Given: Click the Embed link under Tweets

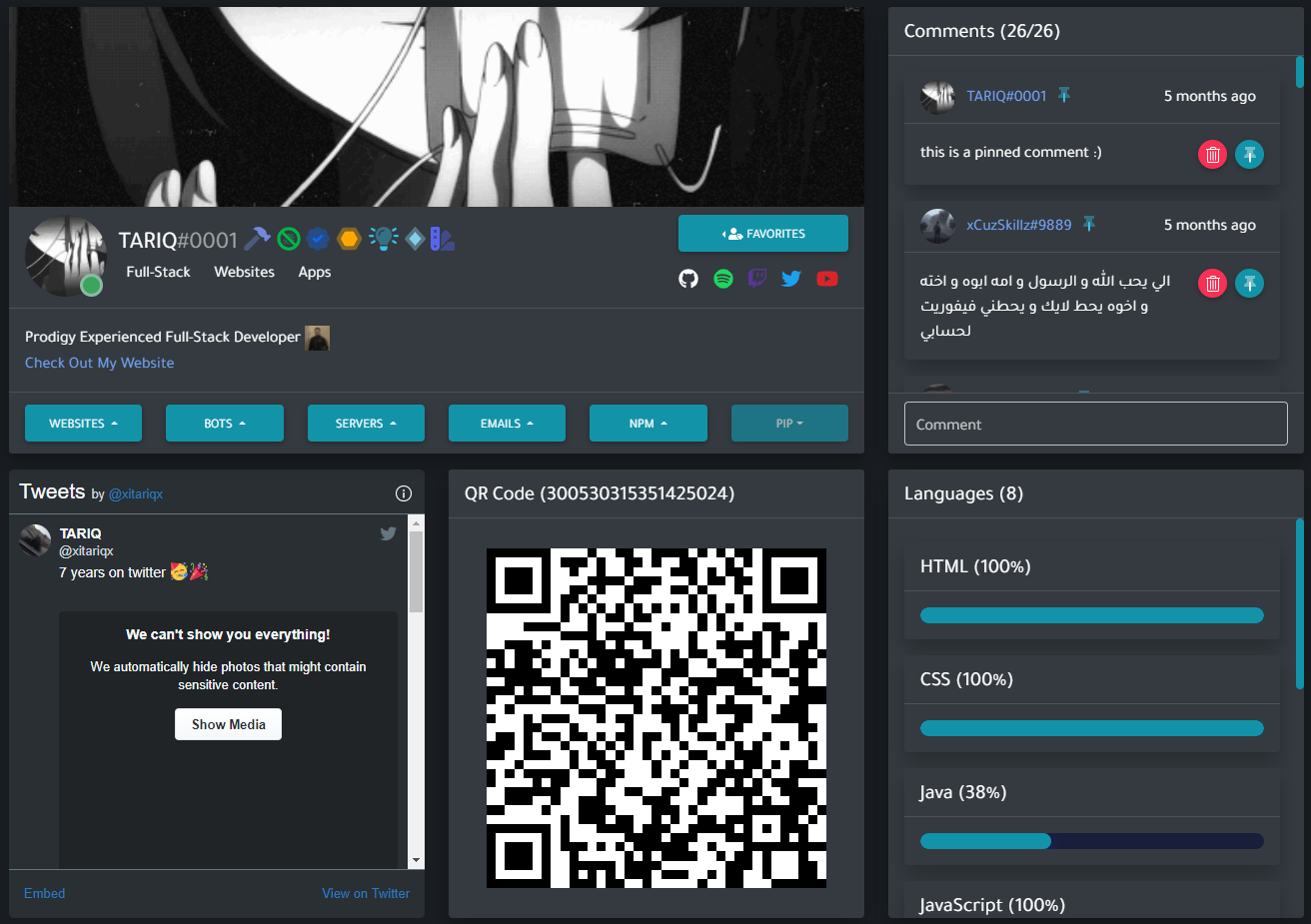Looking at the screenshot, I should click(x=44, y=893).
